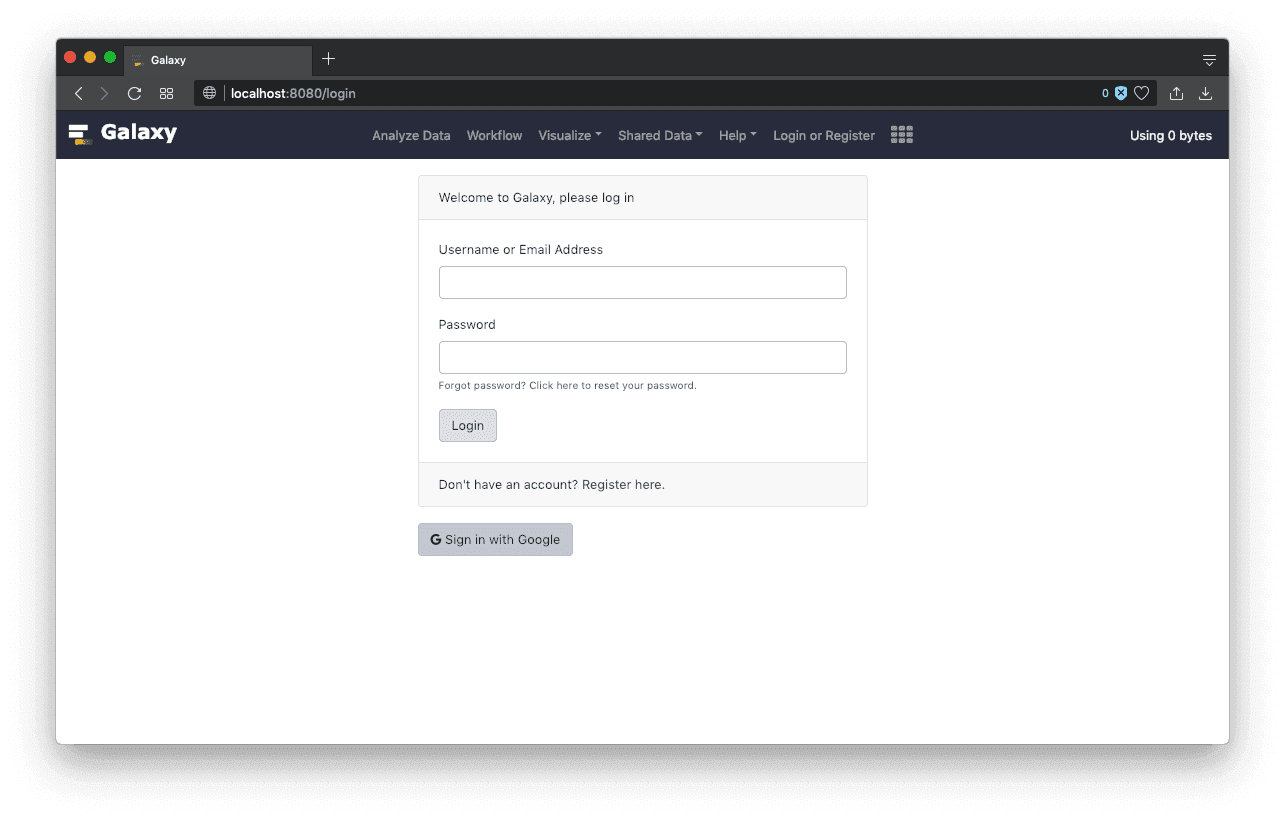The width and height of the screenshot is (1285, 818).
Task: Sign in with Google button
Action: coord(495,539)
